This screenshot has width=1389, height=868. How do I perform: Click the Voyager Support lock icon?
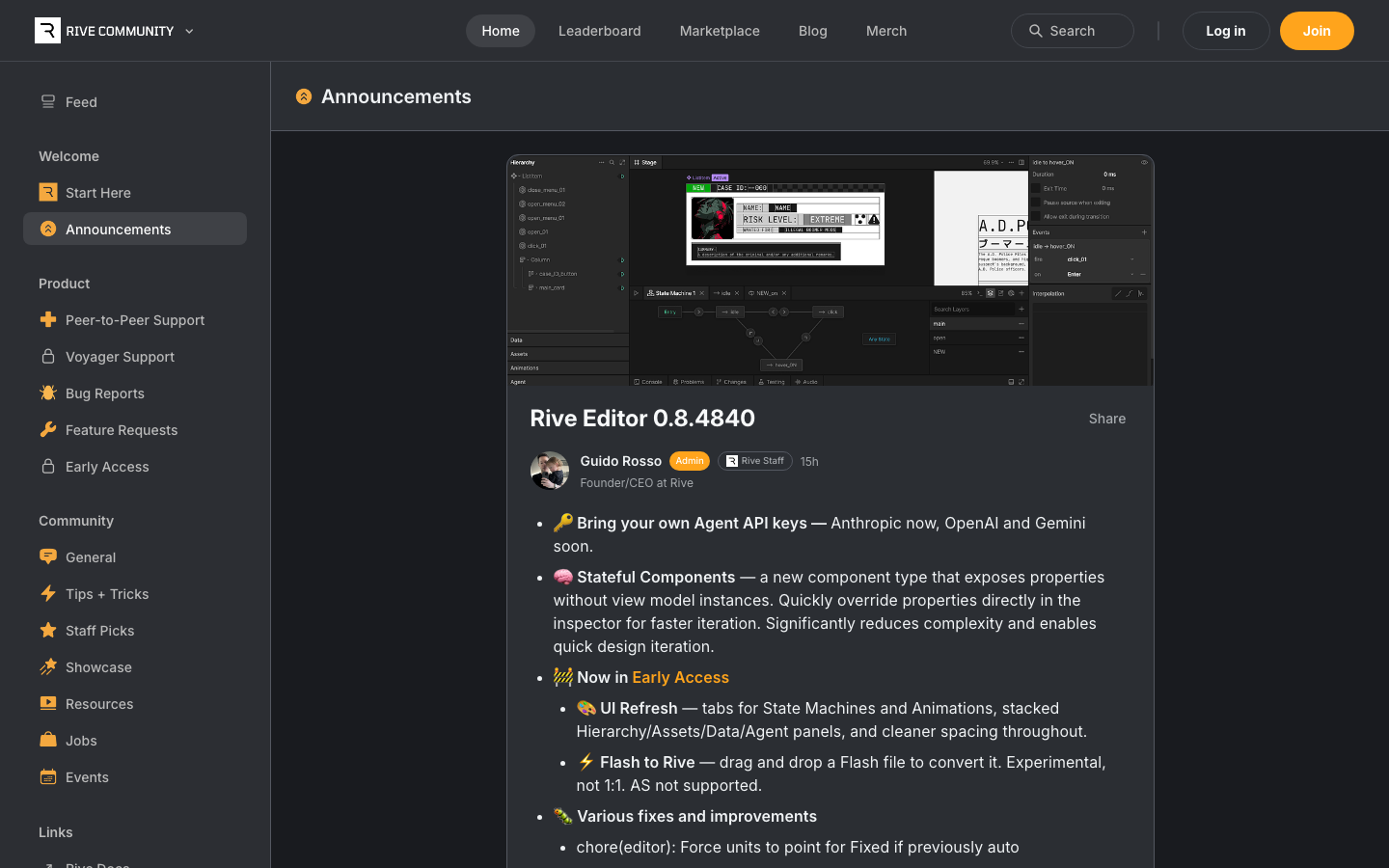click(48, 356)
